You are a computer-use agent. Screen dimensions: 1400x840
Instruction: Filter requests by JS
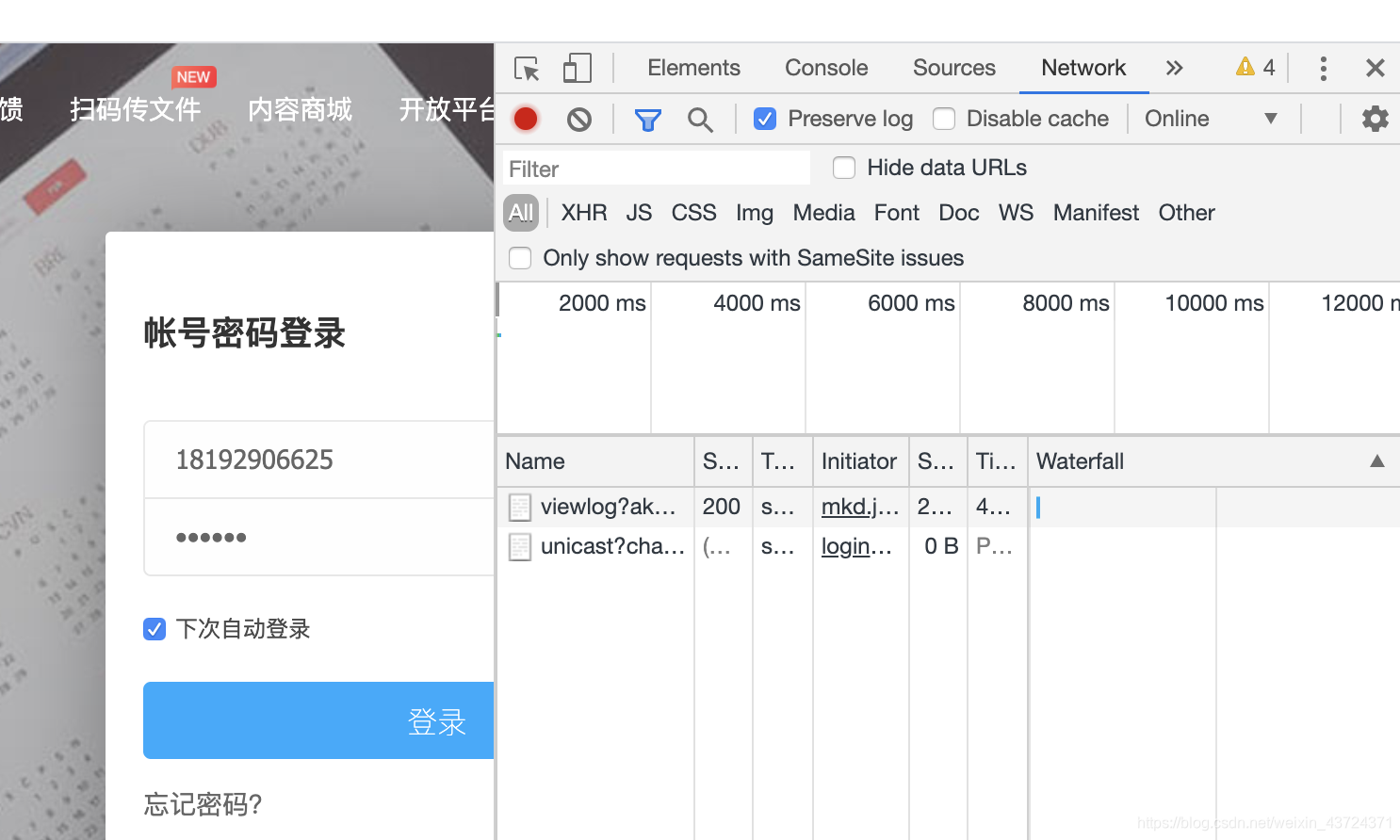click(639, 213)
